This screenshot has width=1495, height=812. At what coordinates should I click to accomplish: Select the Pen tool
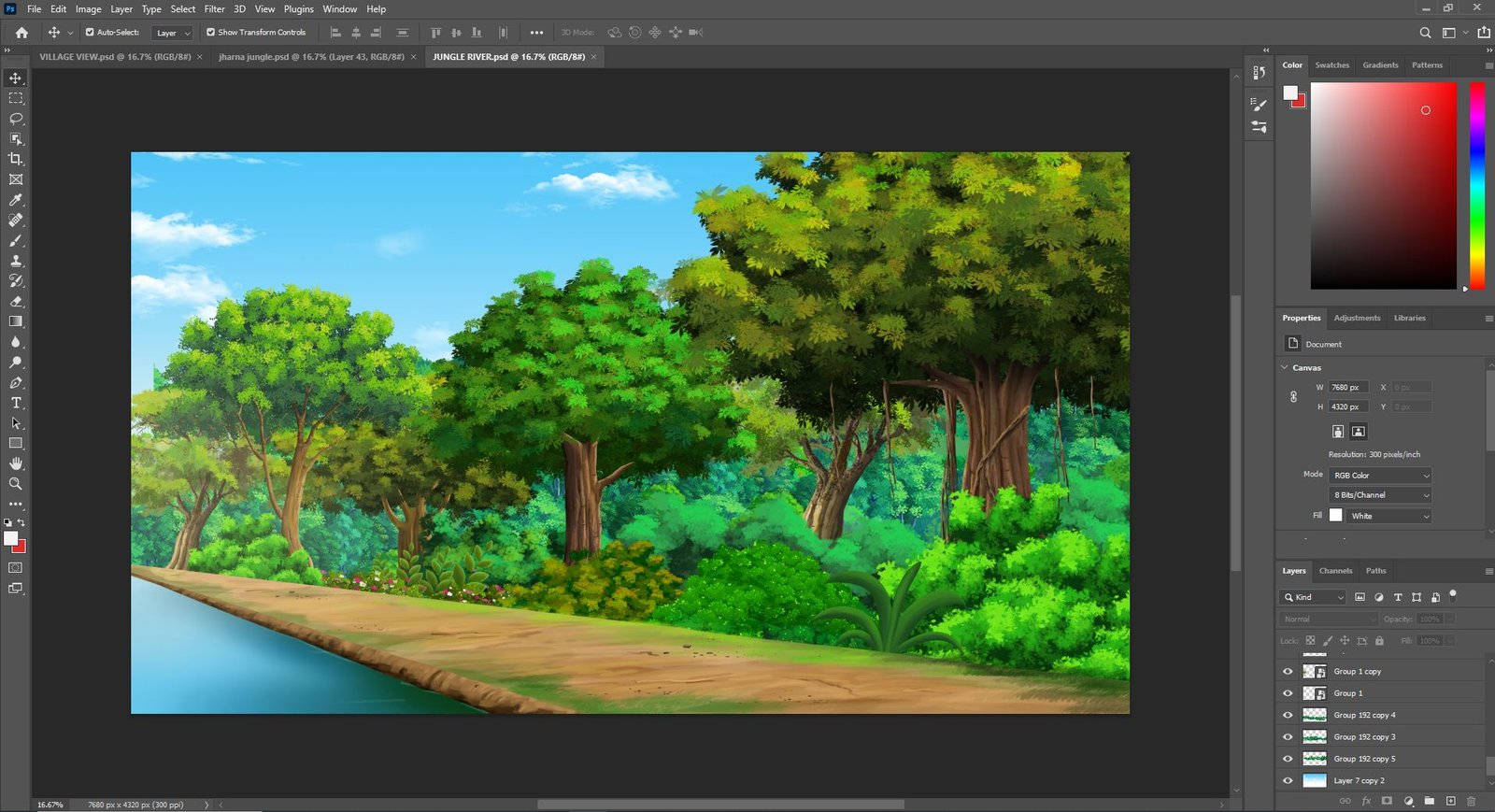tap(16, 383)
